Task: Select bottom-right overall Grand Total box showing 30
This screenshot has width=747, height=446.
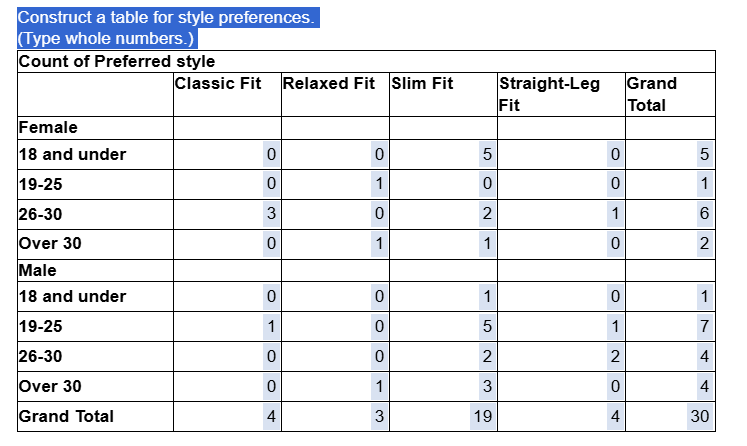Action: (x=700, y=417)
